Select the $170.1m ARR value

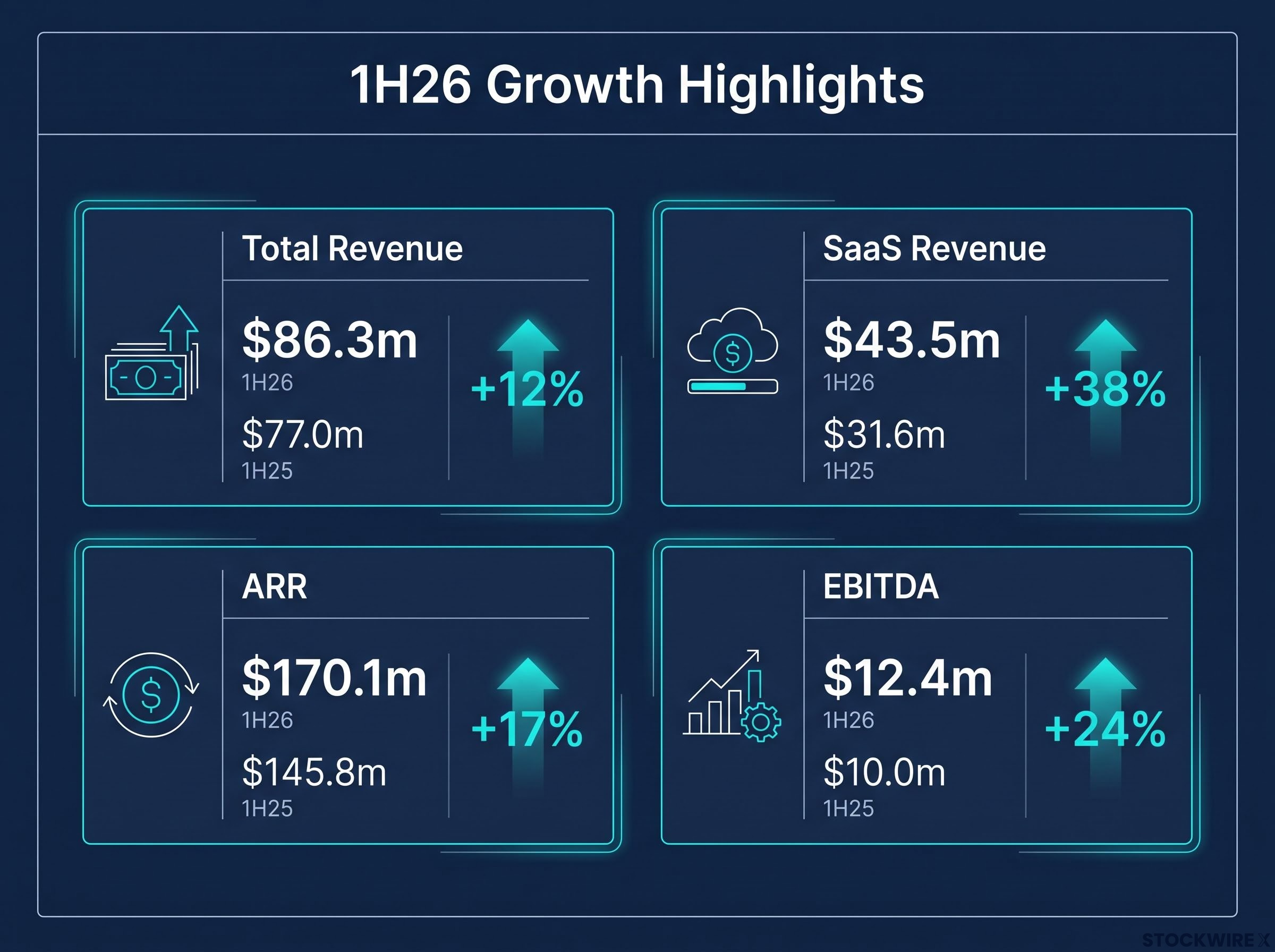[334, 678]
